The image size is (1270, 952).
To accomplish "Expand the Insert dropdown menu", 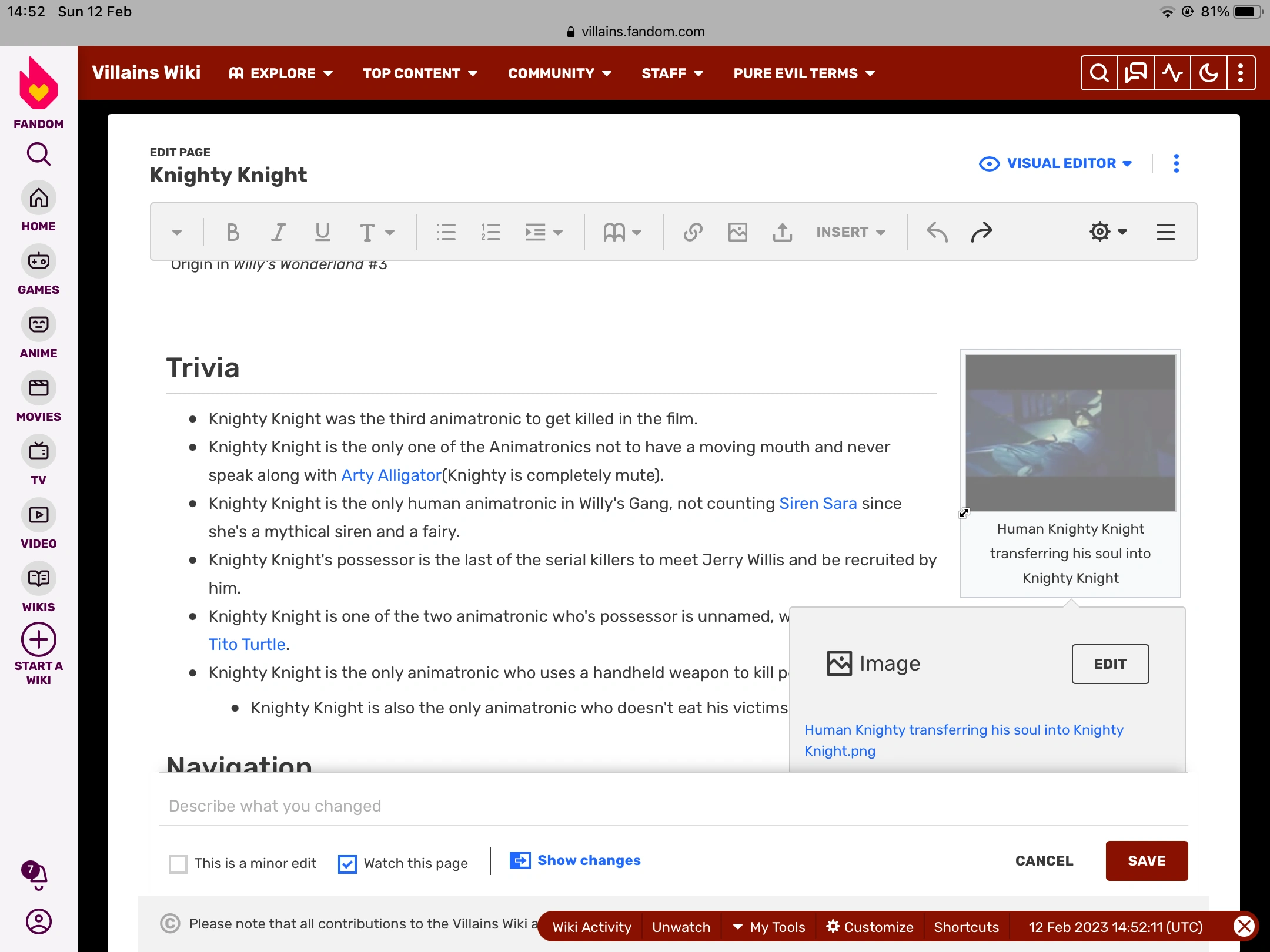I will pos(850,232).
